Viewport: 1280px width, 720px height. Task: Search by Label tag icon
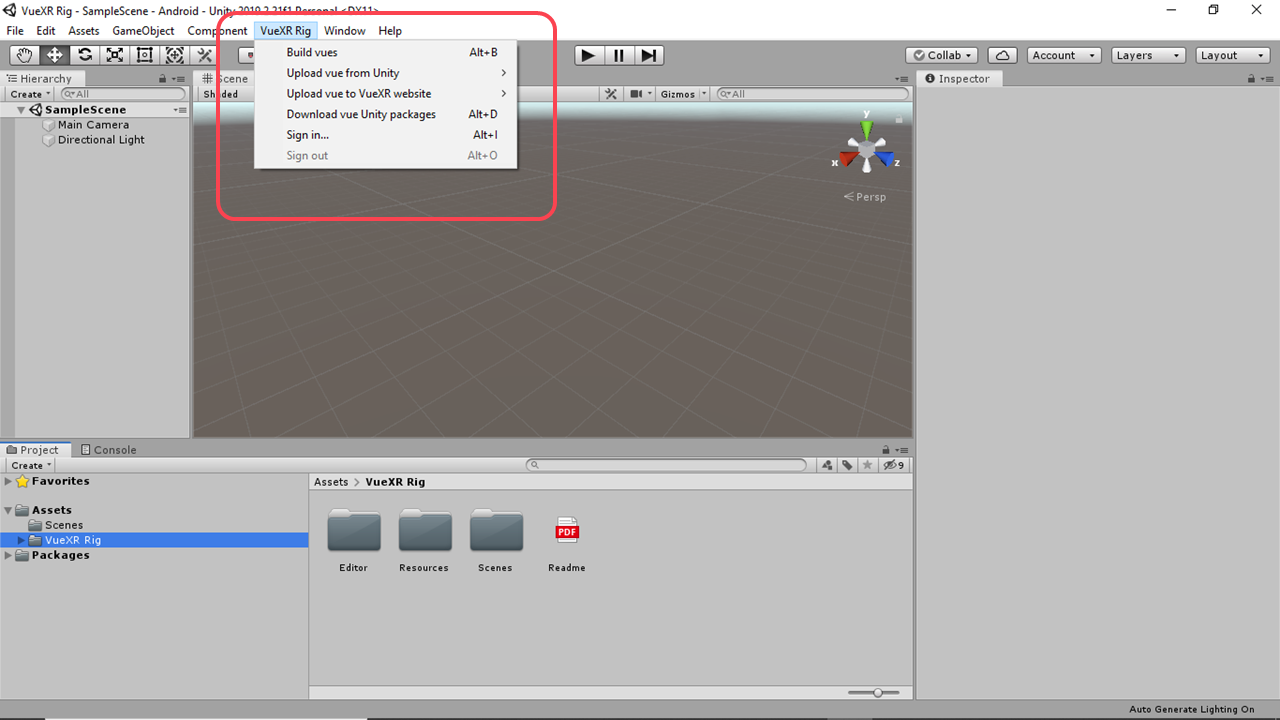click(847, 465)
